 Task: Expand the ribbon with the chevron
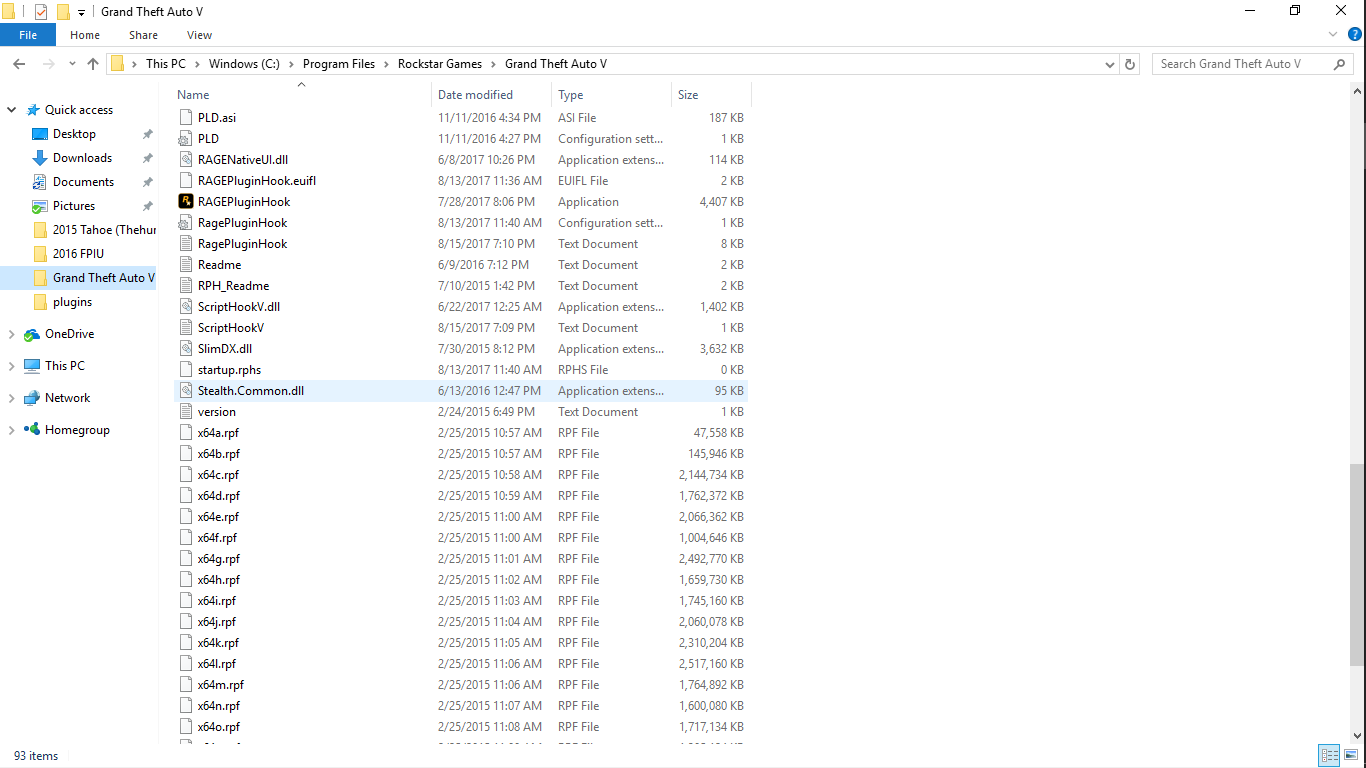(1332, 35)
